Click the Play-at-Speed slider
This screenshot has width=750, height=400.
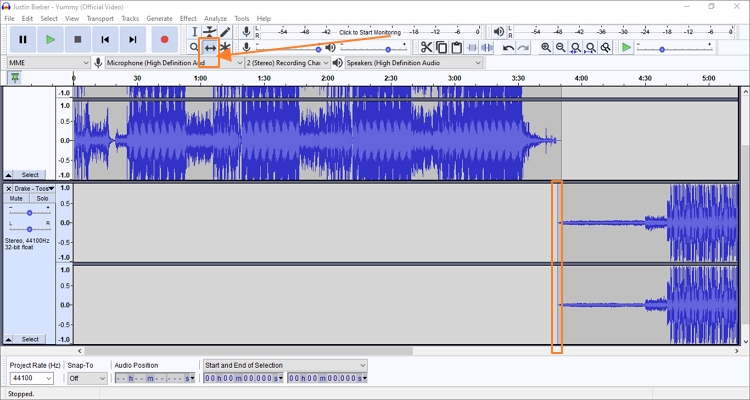click(674, 49)
